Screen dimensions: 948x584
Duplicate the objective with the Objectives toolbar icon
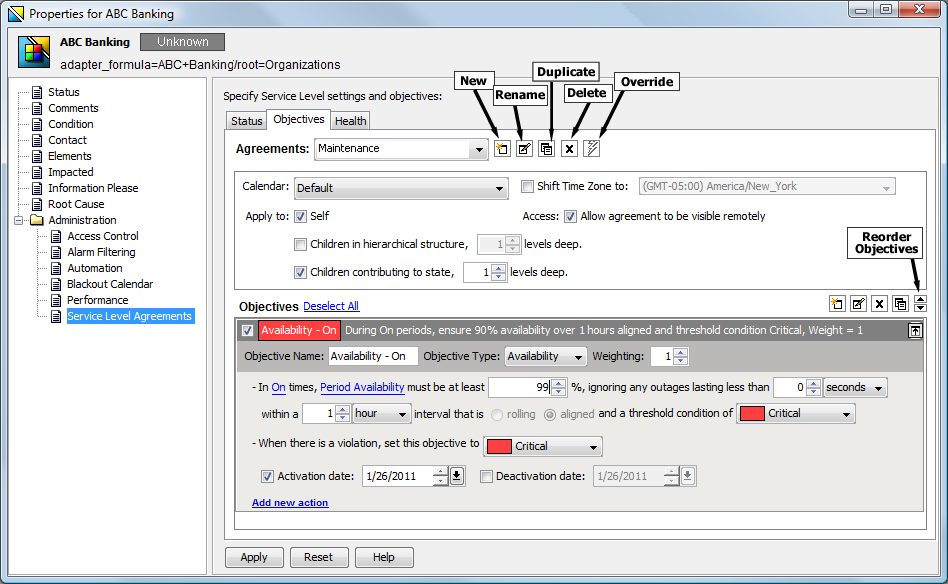click(x=900, y=303)
